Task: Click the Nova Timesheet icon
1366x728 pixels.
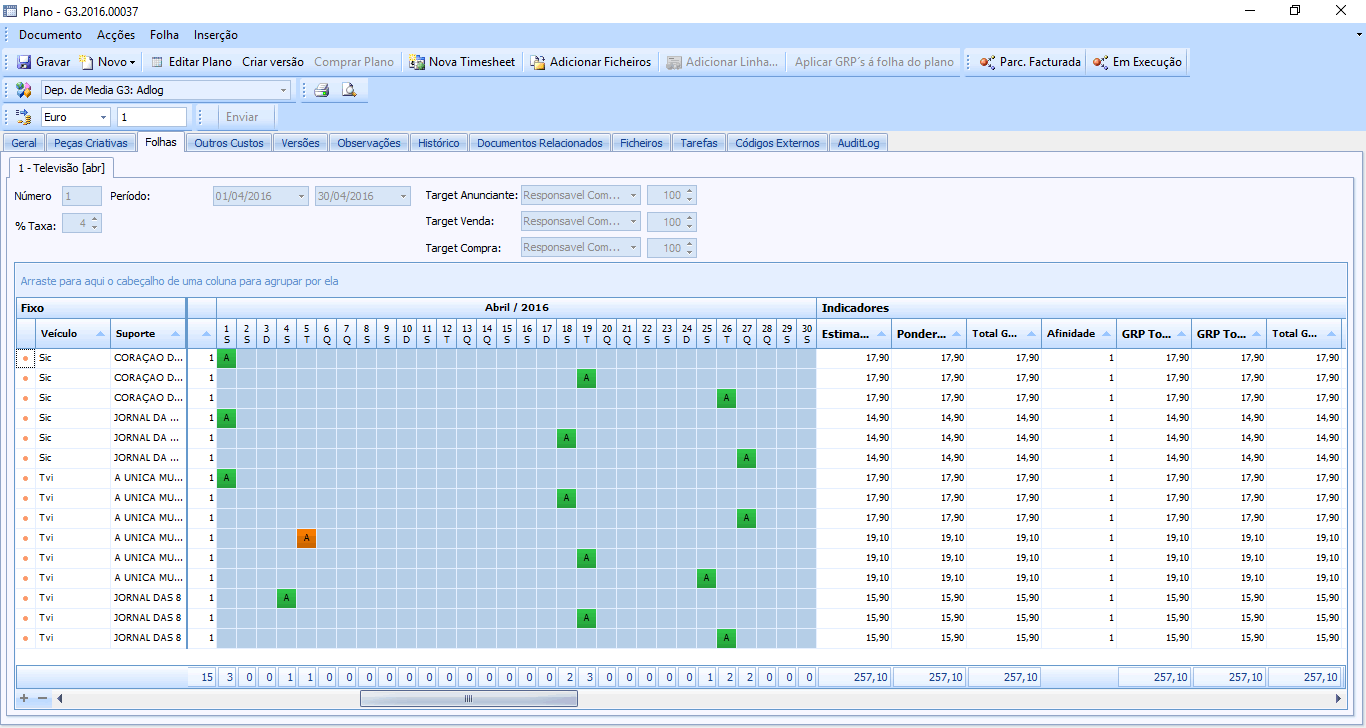Action: (x=417, y=62)
